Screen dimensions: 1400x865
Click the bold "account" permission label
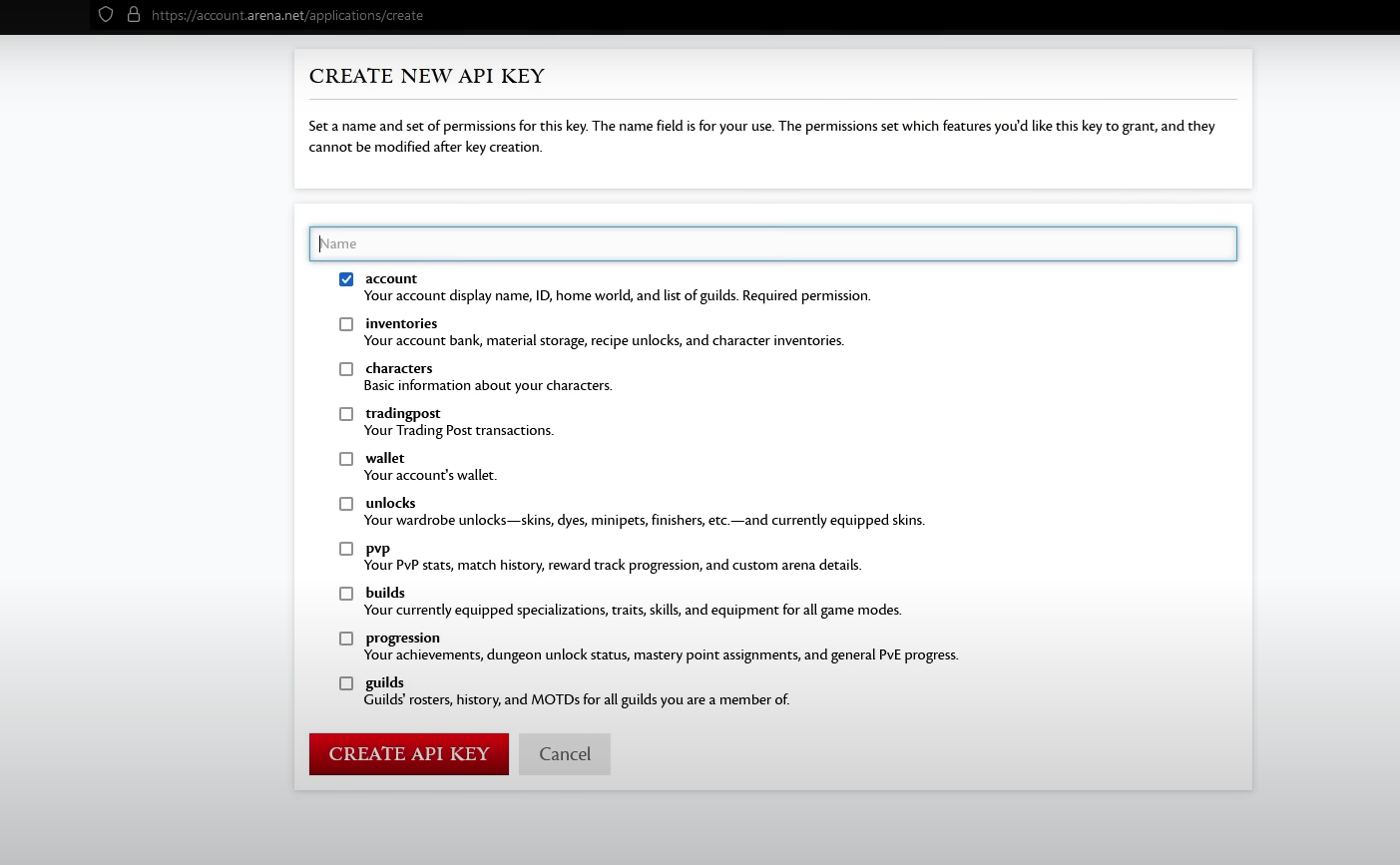(x=391, y=279)
